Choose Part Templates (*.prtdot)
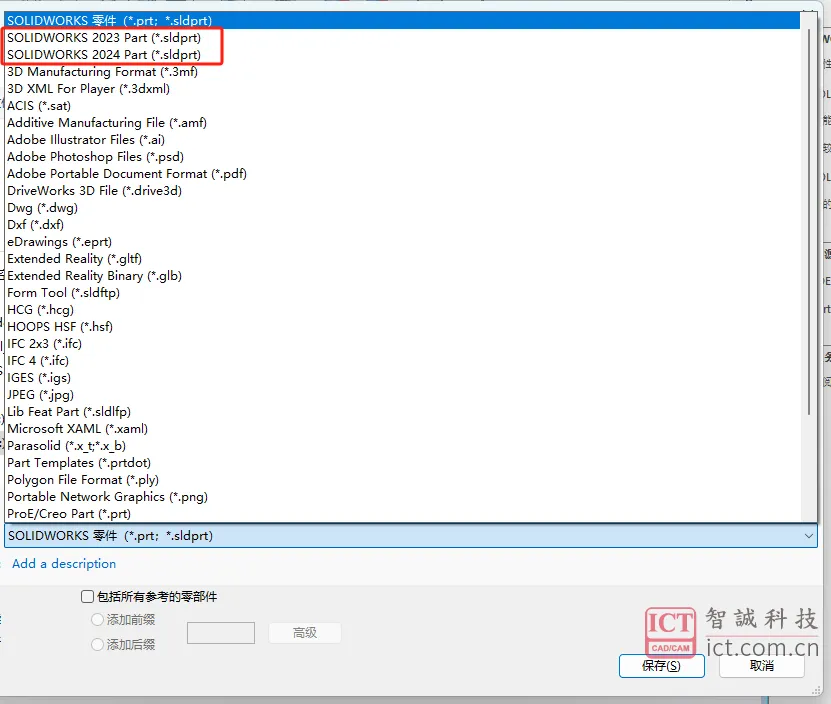This screenshot has width=831, height=704. coord(402,462)
